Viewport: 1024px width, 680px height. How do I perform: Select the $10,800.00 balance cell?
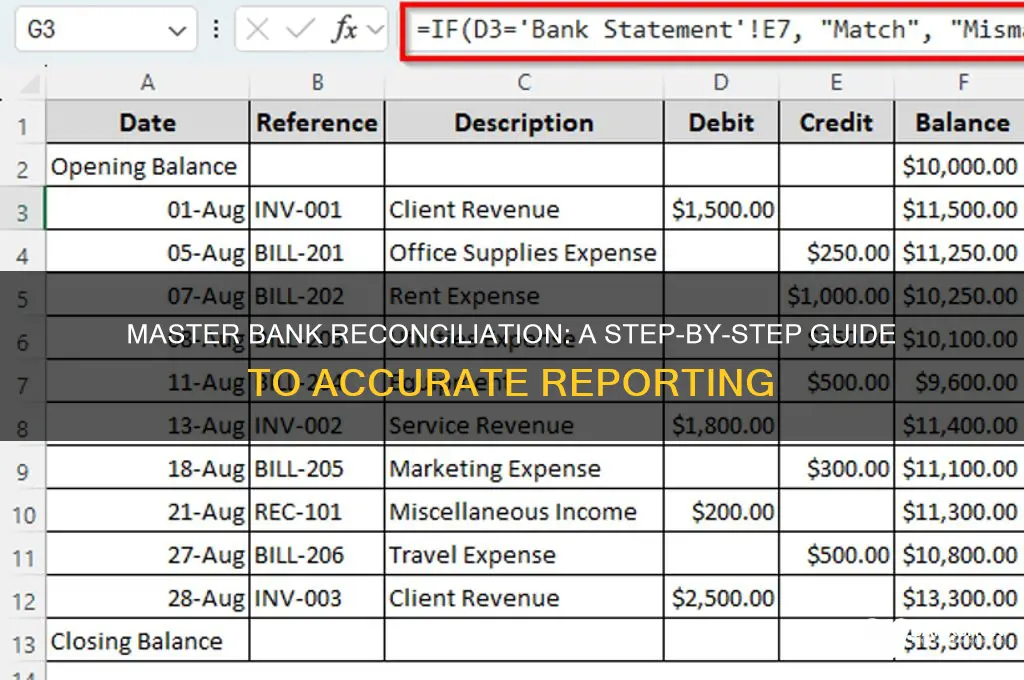tap(960, 555)
